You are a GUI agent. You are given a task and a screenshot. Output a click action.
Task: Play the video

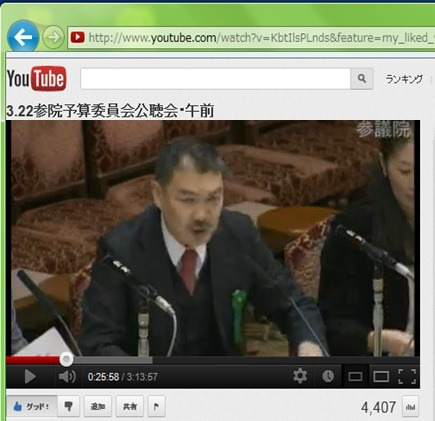tap(30, 377)
